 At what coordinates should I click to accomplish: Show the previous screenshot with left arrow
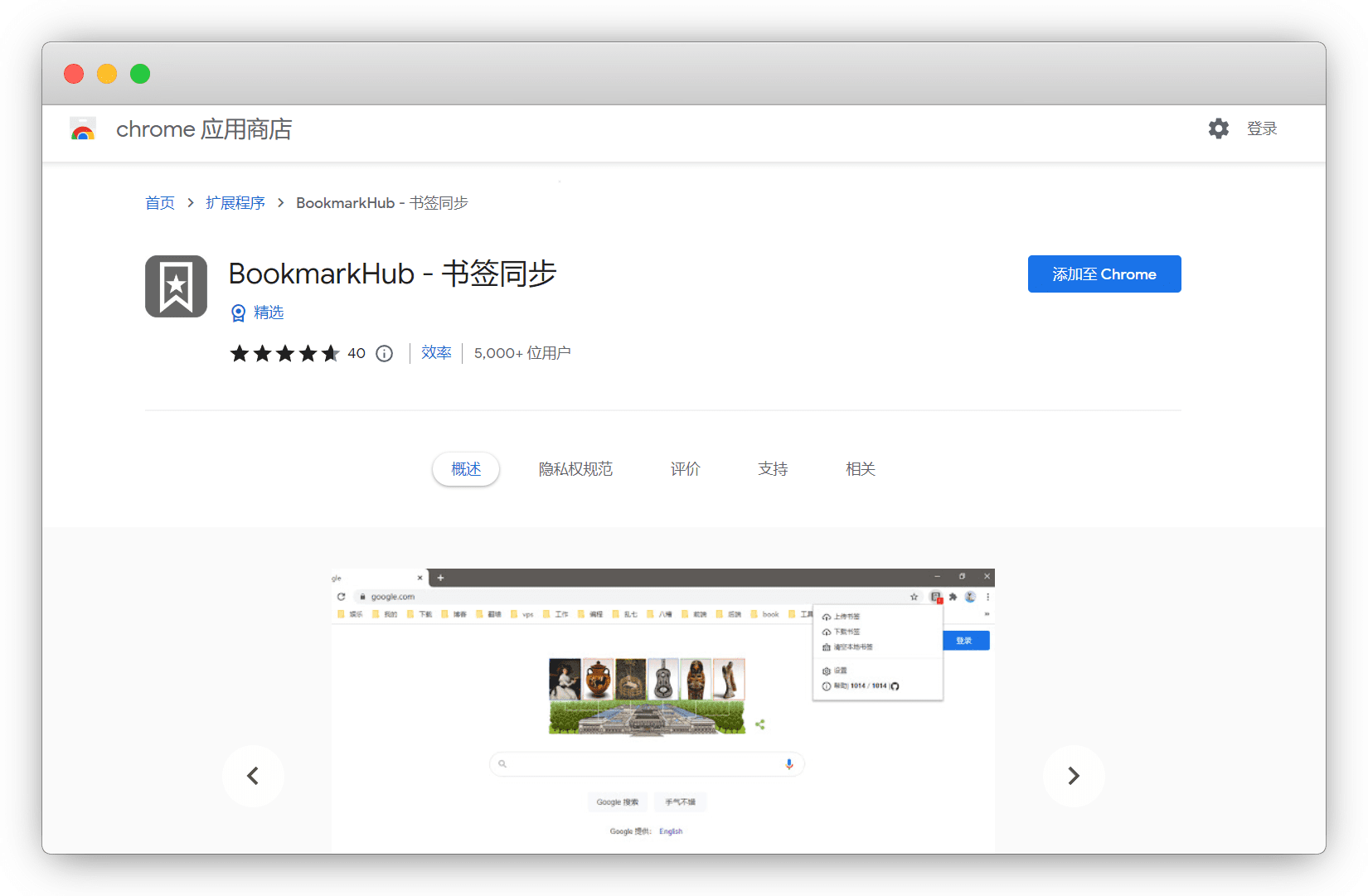(253, 776)
